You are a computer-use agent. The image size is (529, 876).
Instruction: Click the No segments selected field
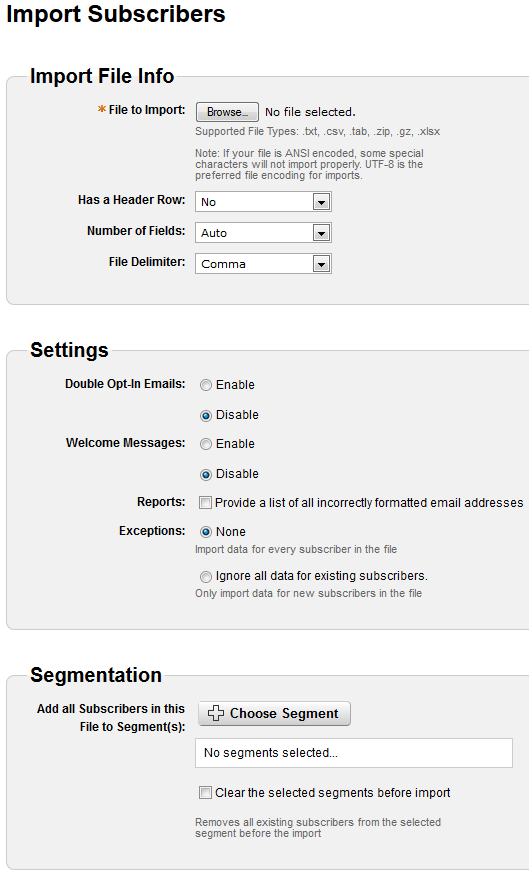pos(354,753)
